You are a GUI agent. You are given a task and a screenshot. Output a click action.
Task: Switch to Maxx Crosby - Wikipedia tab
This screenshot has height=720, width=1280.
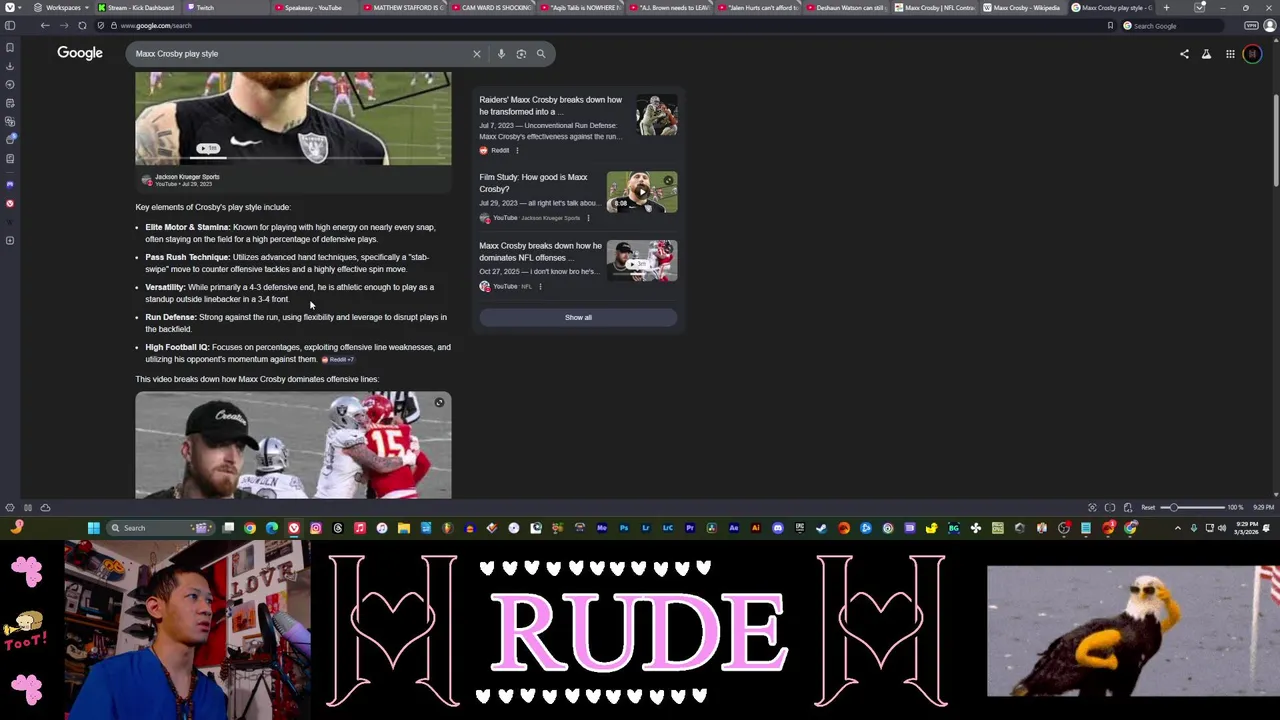(x=1023, y=7)
